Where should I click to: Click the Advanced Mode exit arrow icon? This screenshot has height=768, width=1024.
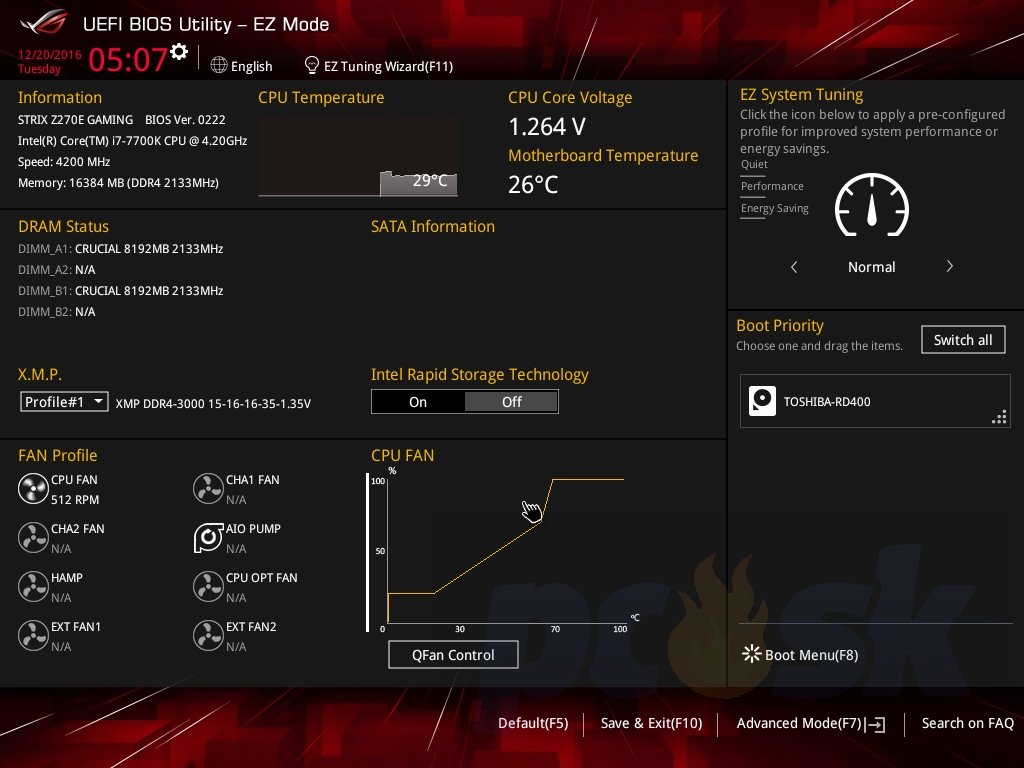coord(875,724)
